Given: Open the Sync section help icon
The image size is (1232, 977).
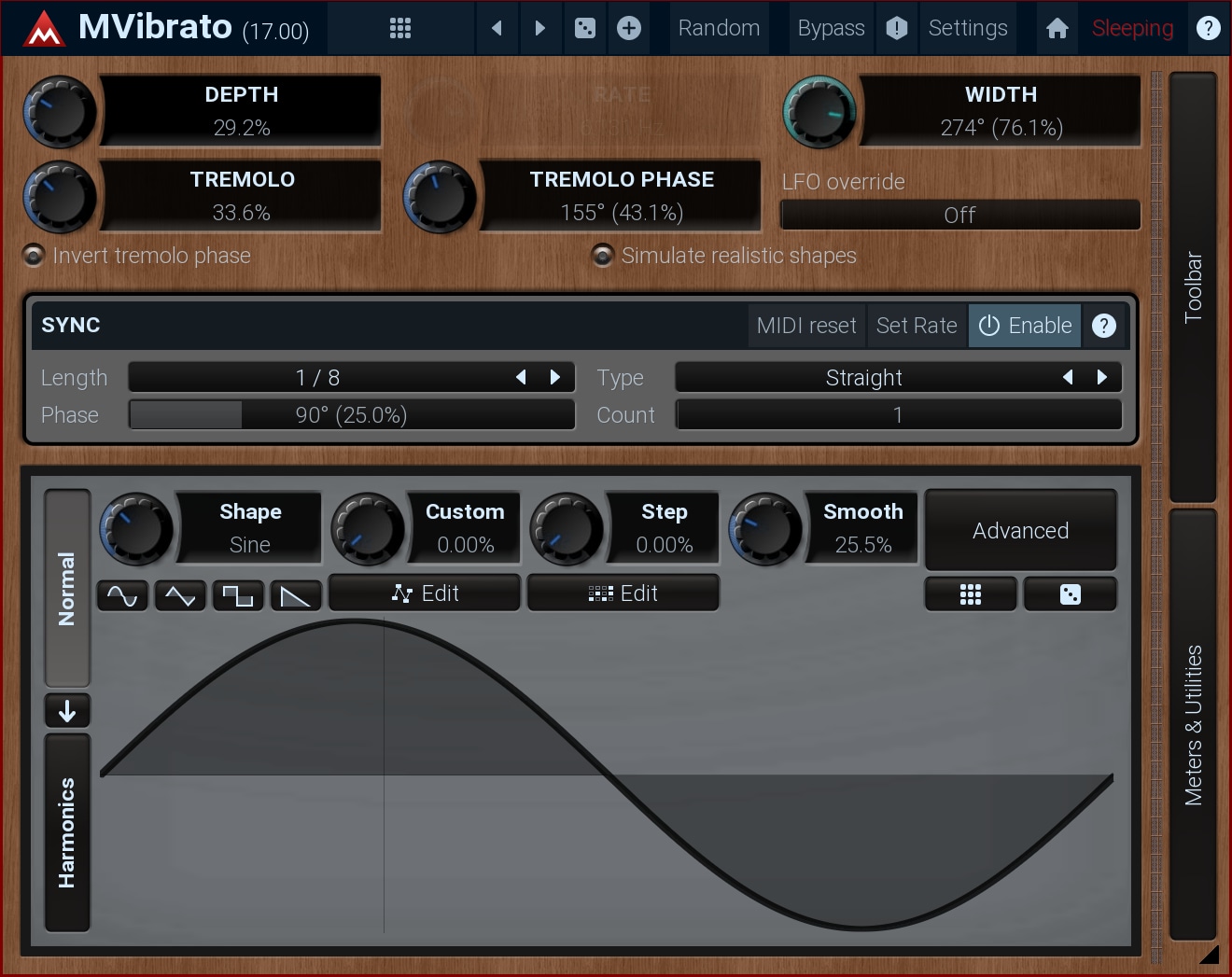Looking at the screenshot, I should (x=1104, y=326).
